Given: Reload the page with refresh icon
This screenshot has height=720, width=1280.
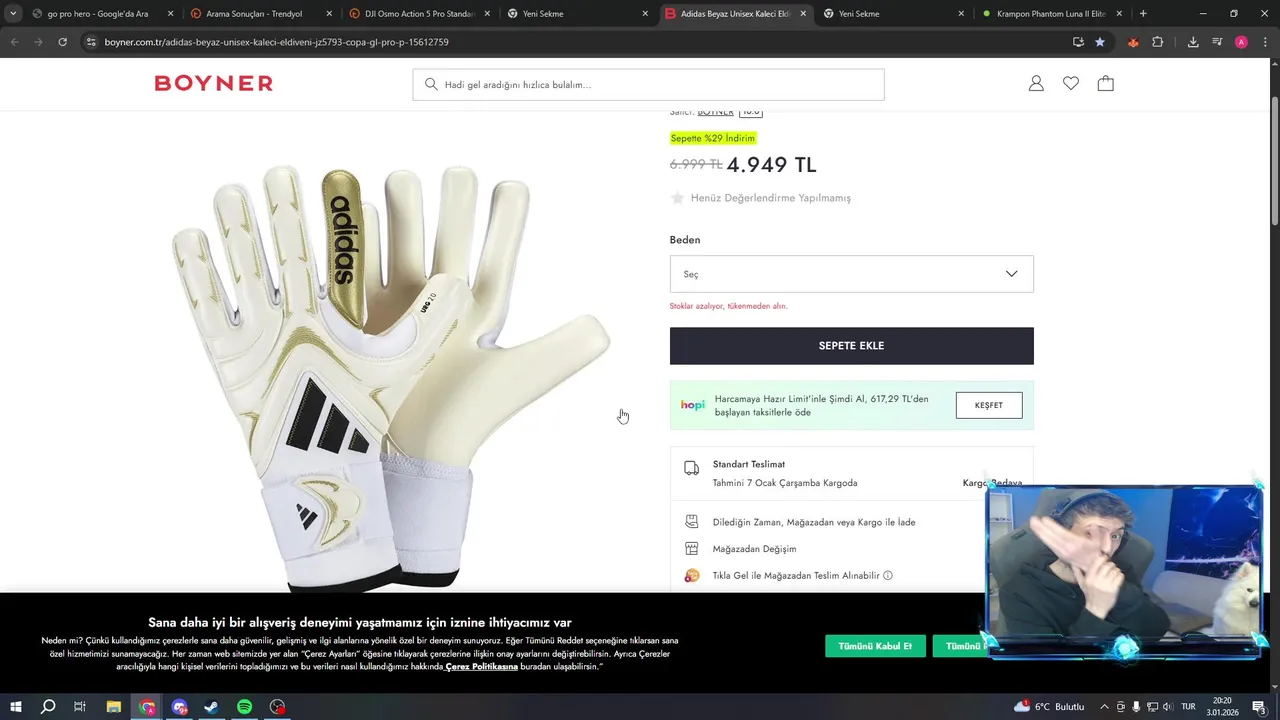Looking at the screenshot, I should [x=62, y=42].
